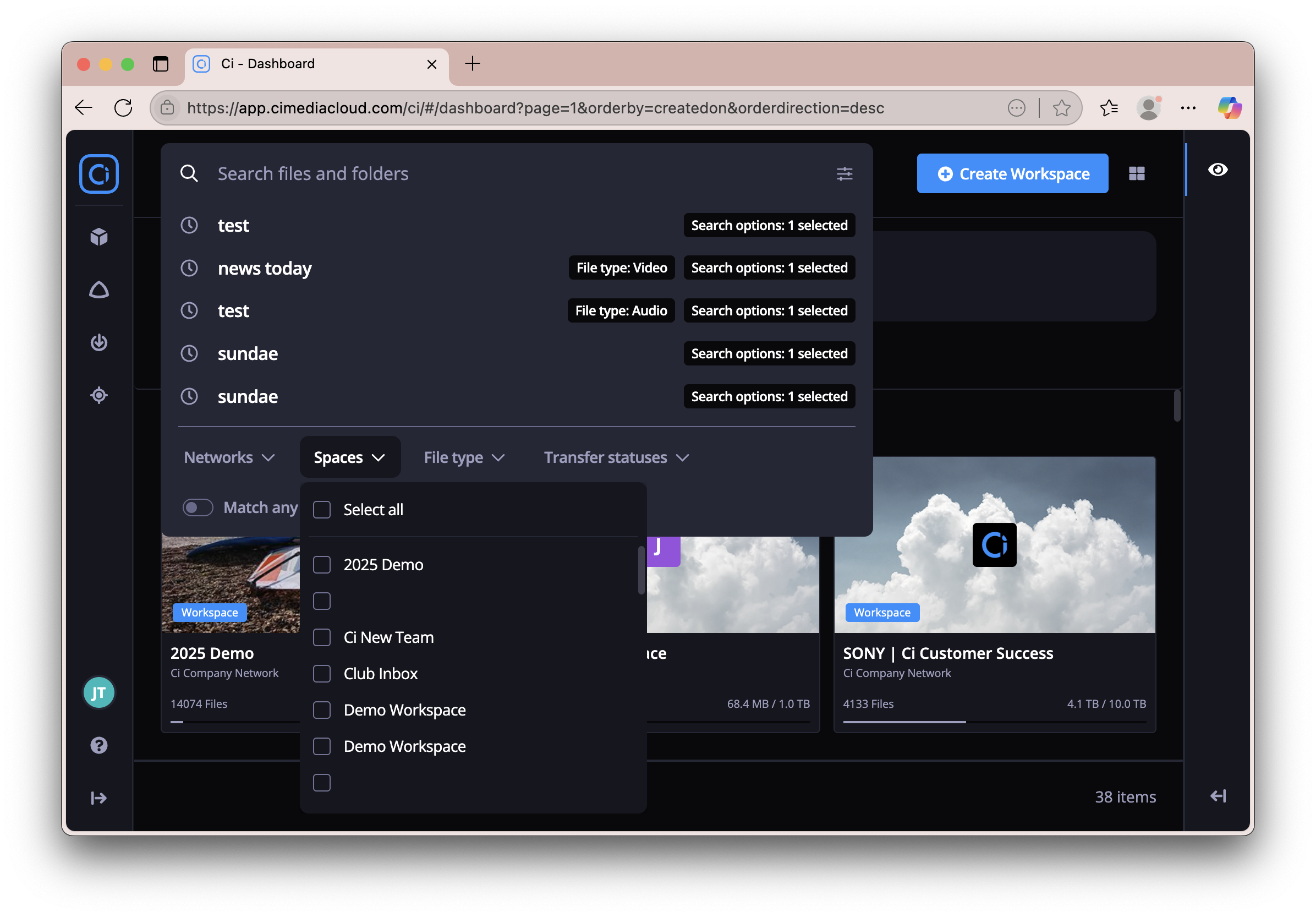1316x917 pixels.
Task: Click the Search files and folders field
Action: pos(516,173)
